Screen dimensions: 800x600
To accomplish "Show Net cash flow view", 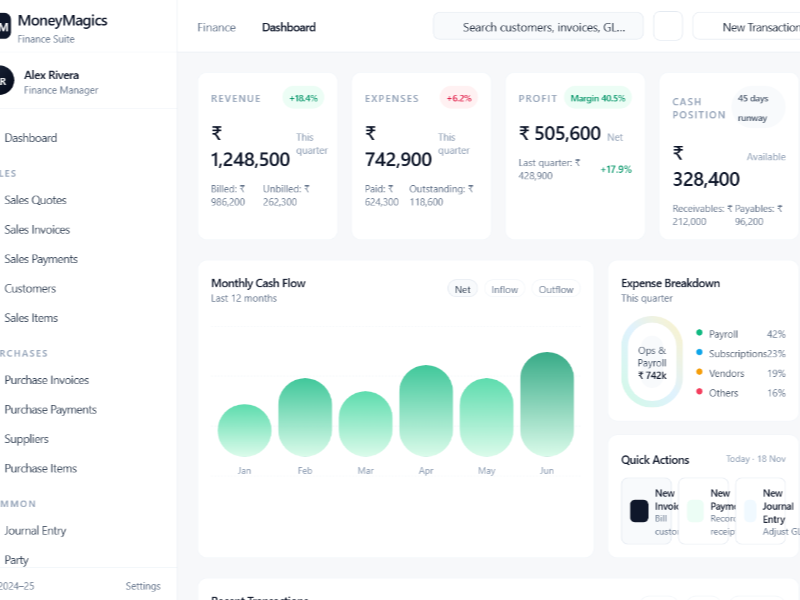I will tap(463, 290).
